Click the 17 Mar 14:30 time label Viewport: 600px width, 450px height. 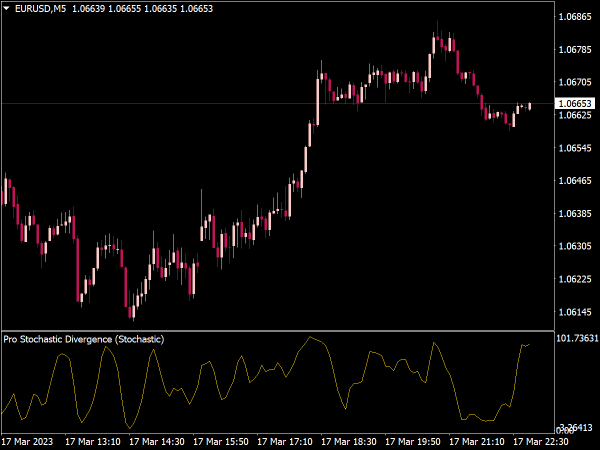[157, 442]
